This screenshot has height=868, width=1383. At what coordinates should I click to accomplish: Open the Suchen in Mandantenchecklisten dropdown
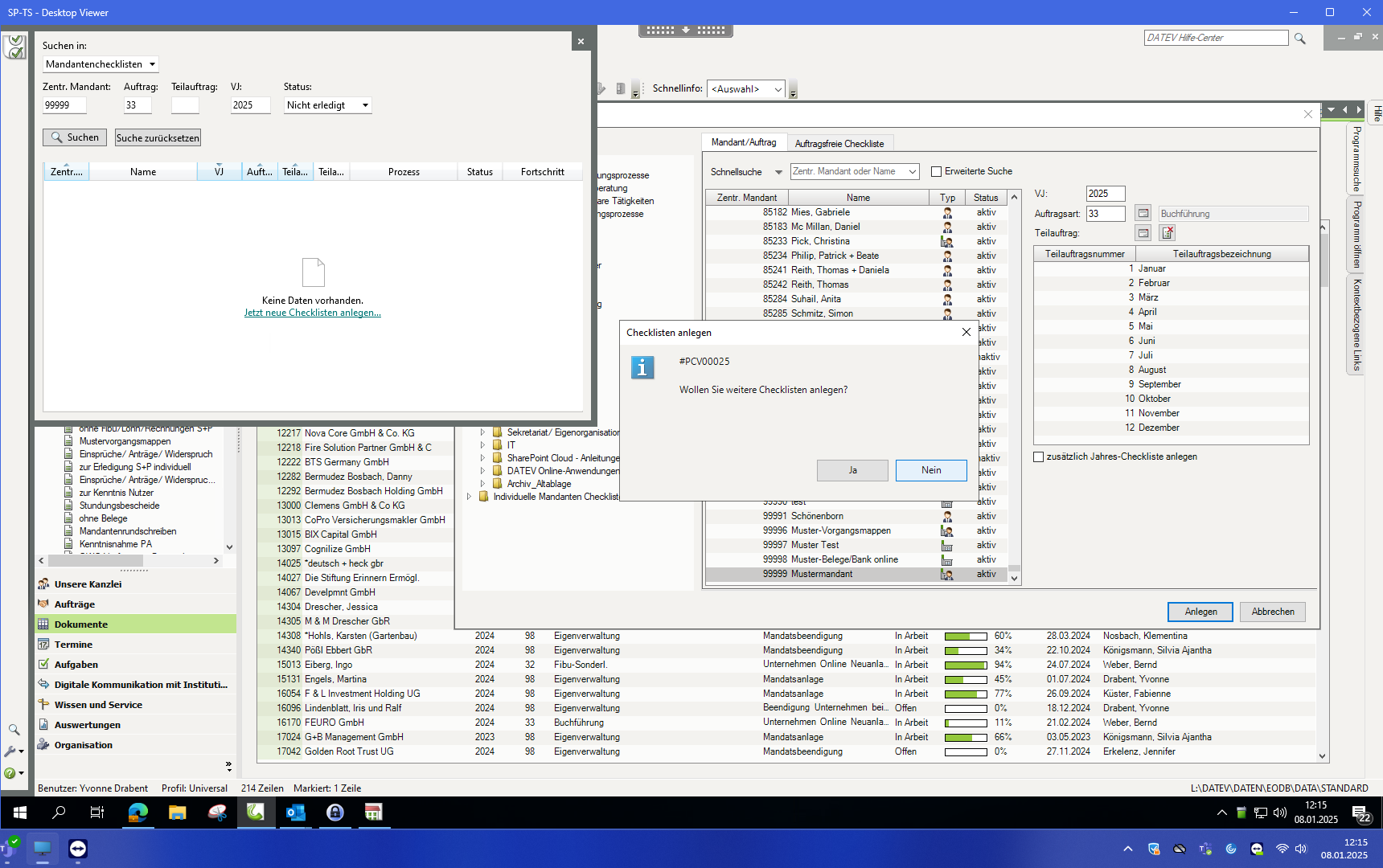(x=152, y=64)
